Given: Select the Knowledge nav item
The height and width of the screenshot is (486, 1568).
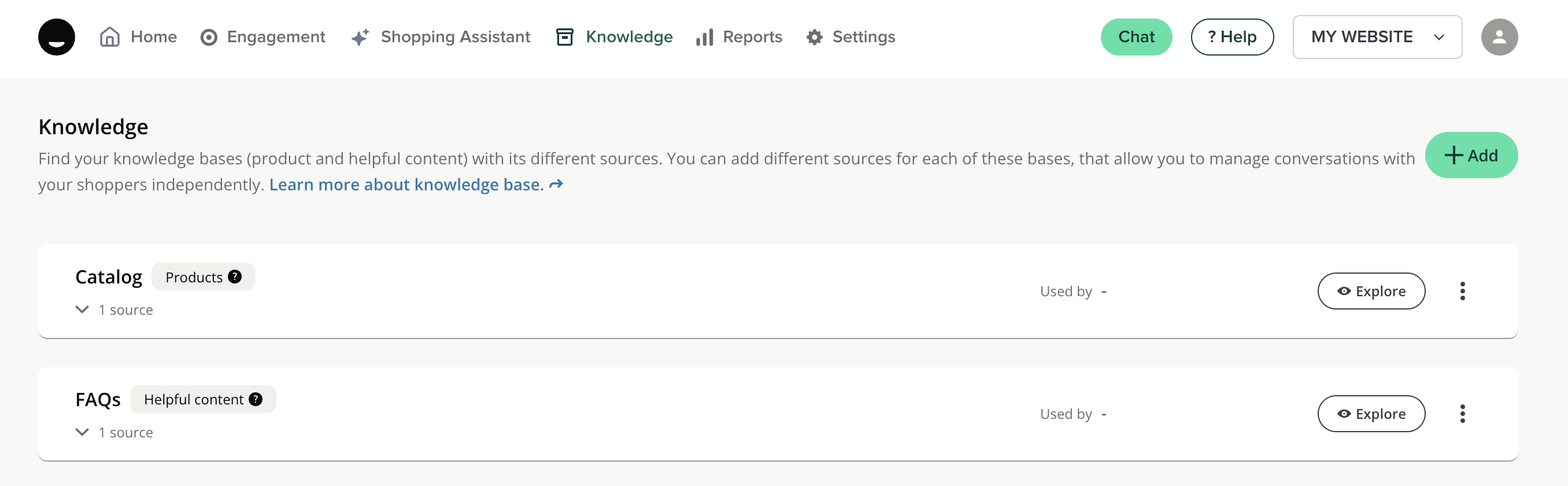Looking at the screenshot, I should pyautogui.click(x=614, y=37).
